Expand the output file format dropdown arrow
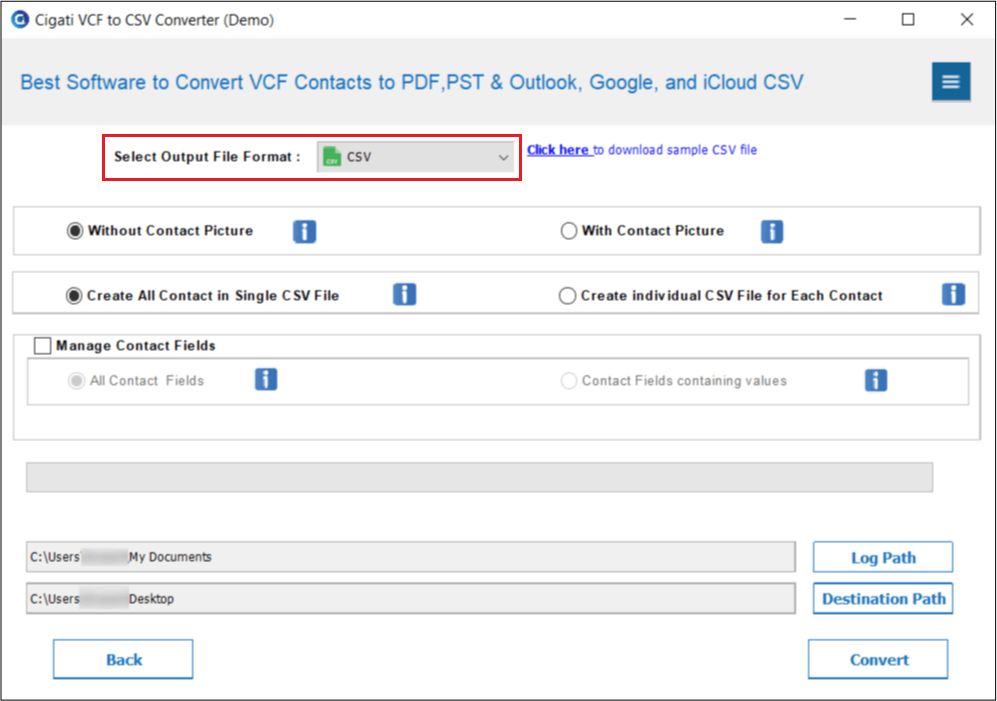This screenshot has width=997, height=701. (503, 157)
